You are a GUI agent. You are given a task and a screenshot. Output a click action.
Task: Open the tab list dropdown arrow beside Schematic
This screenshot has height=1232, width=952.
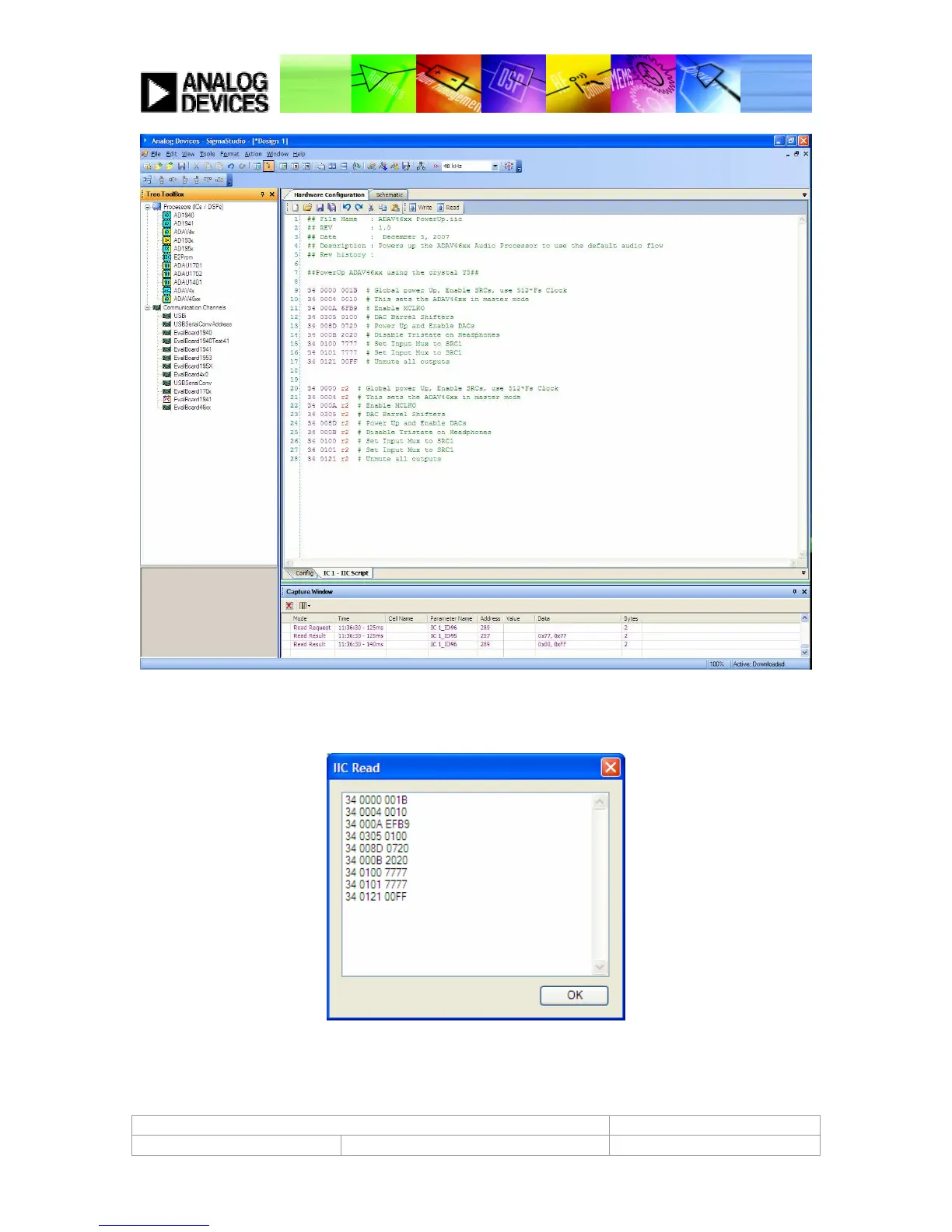coord(804,195)
